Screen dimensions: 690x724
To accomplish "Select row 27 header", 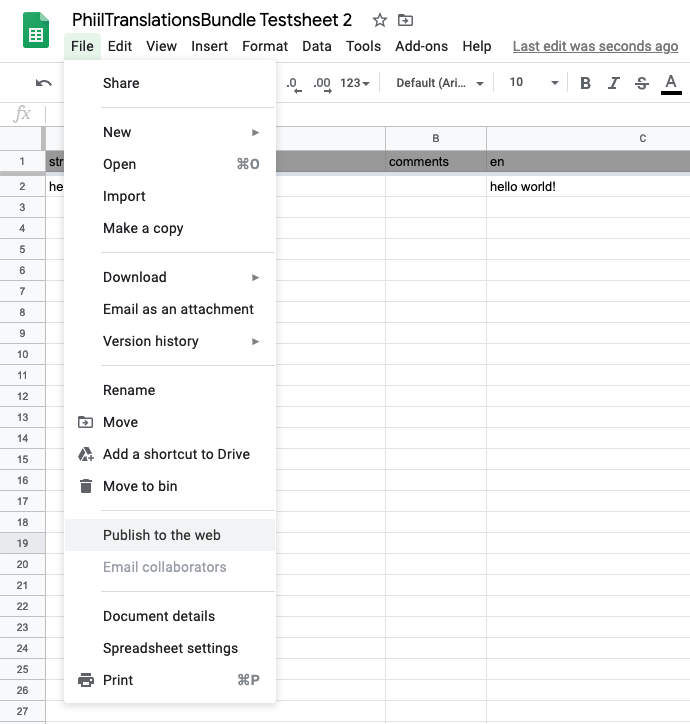I will coord(22,712).
